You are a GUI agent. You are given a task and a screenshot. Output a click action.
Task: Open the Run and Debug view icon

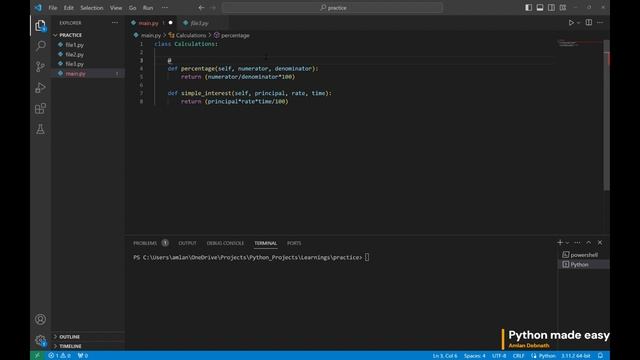coord(40,87)
